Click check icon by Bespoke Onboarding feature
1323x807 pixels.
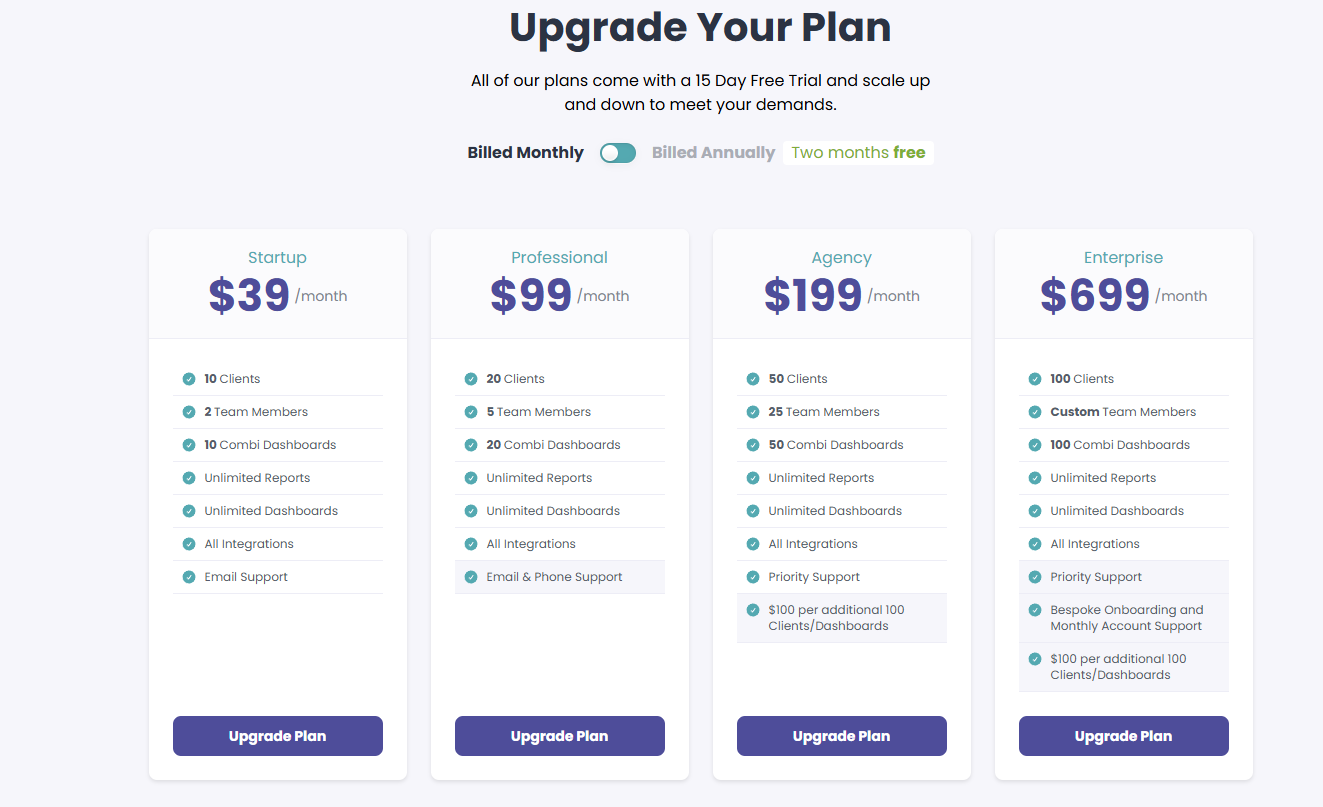coord(1035,610)
